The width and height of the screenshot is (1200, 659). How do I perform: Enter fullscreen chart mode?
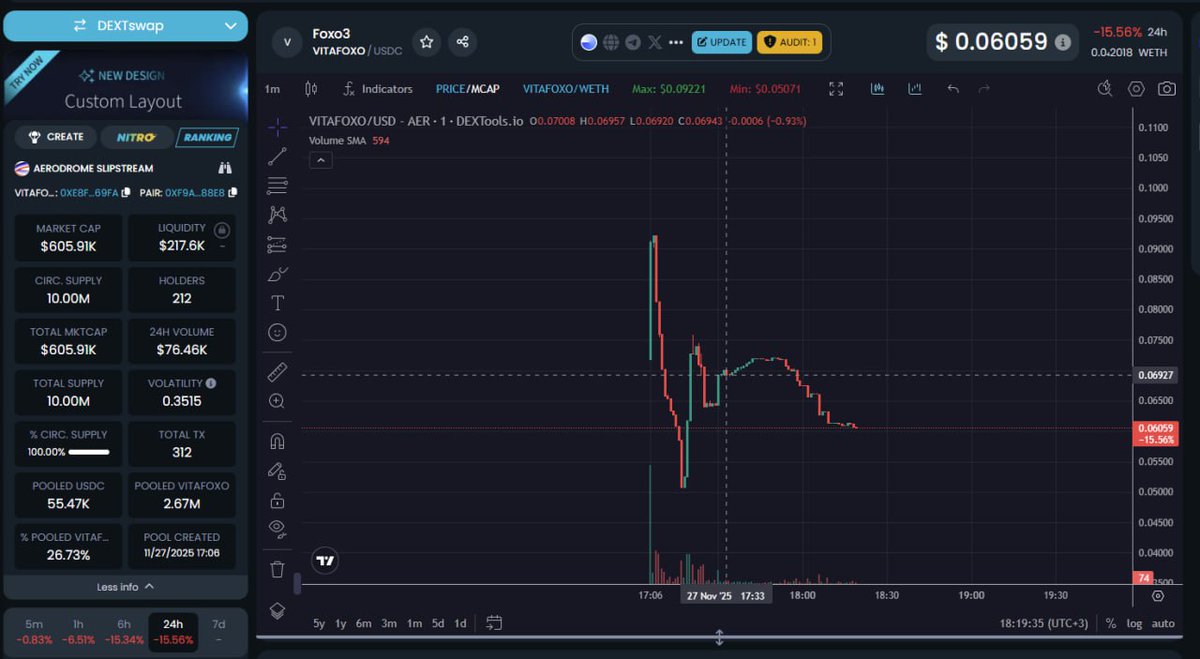pos(837,89)
